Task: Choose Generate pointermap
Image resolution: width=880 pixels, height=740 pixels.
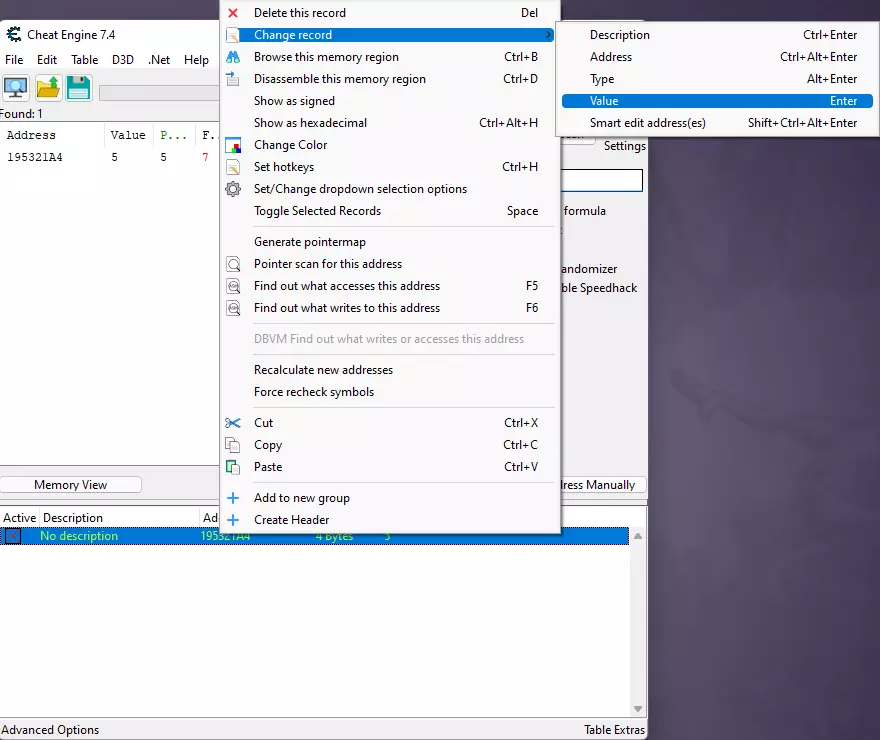Action: (x=390, y=242)
